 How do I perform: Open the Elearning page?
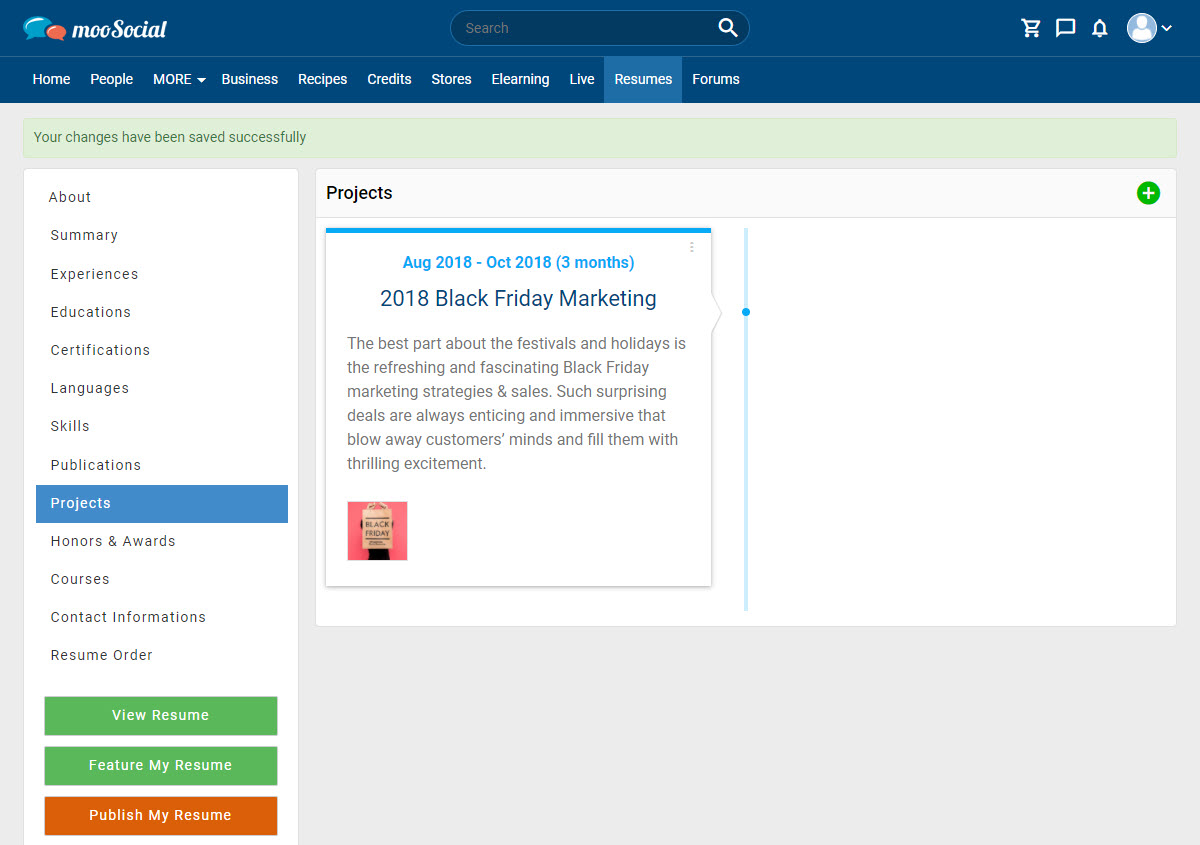pyautogui.click(x=520, y=79)
